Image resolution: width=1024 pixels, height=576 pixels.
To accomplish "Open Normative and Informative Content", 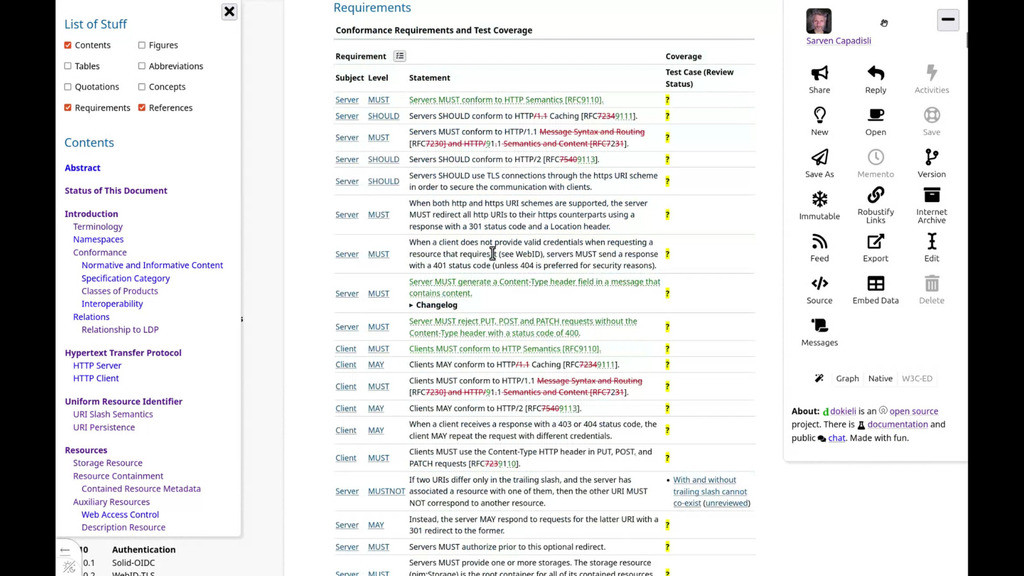I will click(152, 265).
